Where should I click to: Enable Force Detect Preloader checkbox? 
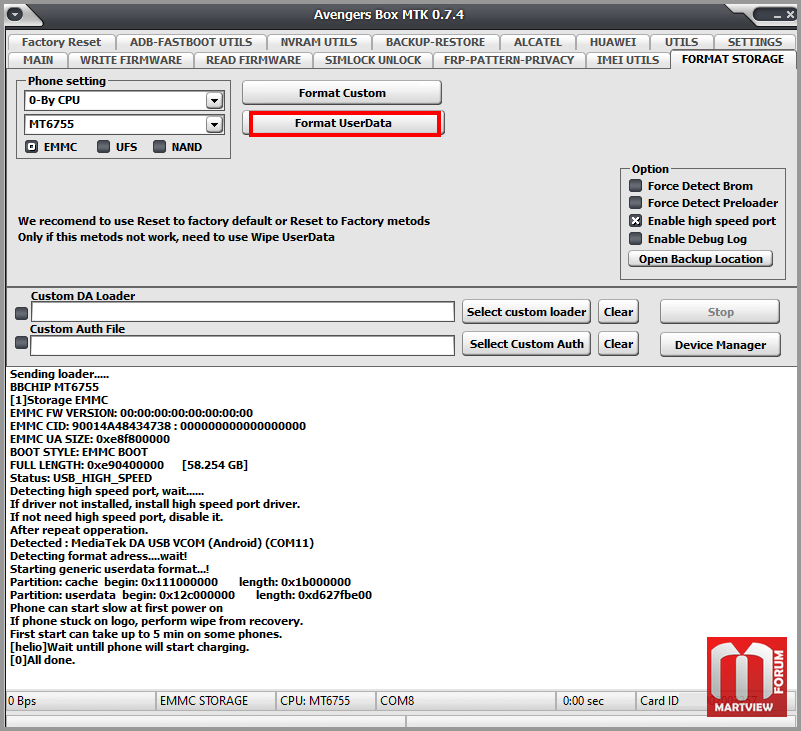(635, 203)
